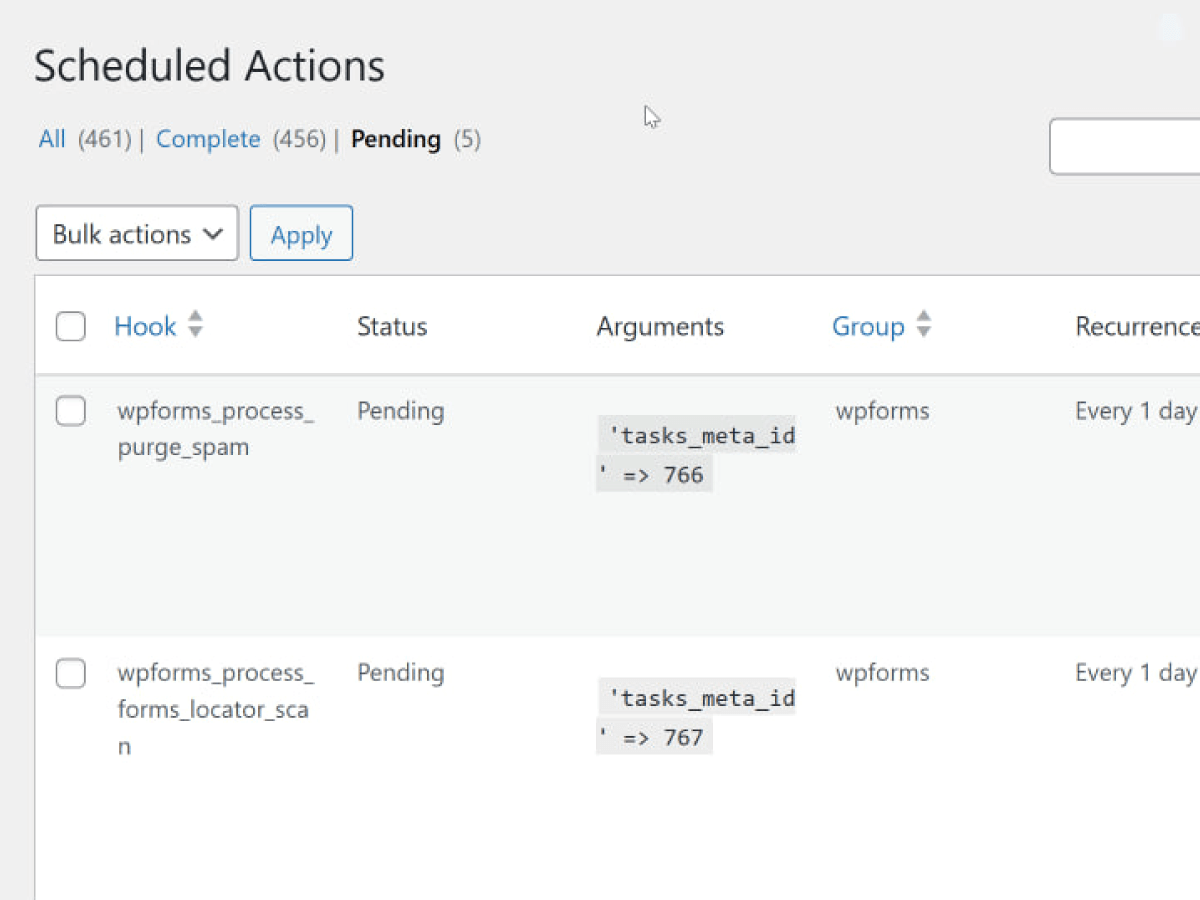Check the wpforms_process_forms_locator_scan row checkbox
The image size is (1200, 900).
[70, 673]
